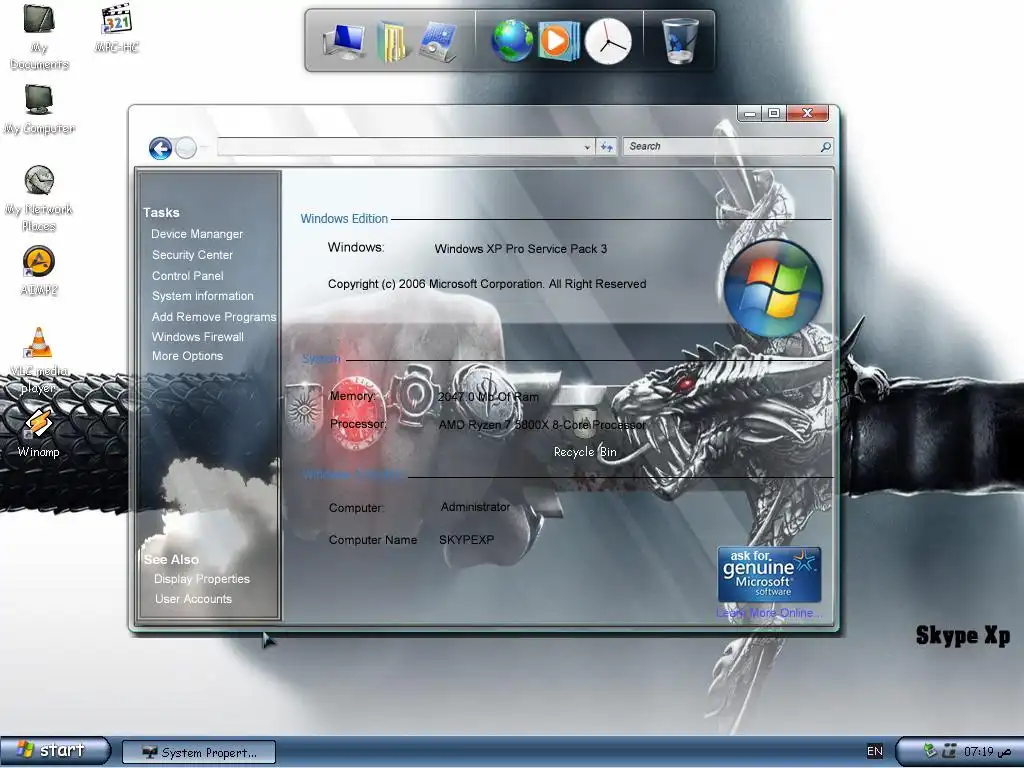Close the System Properties window

807,113
